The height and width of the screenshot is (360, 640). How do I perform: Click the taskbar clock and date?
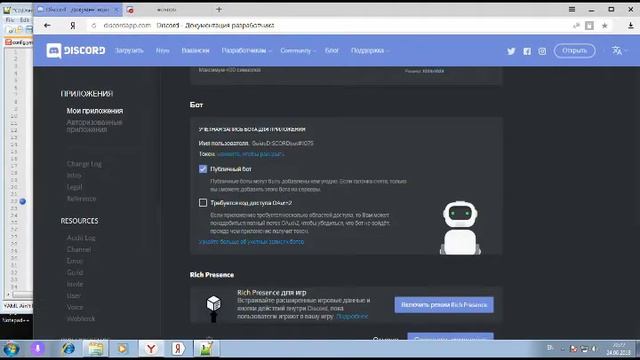click(x=619, y=349)
